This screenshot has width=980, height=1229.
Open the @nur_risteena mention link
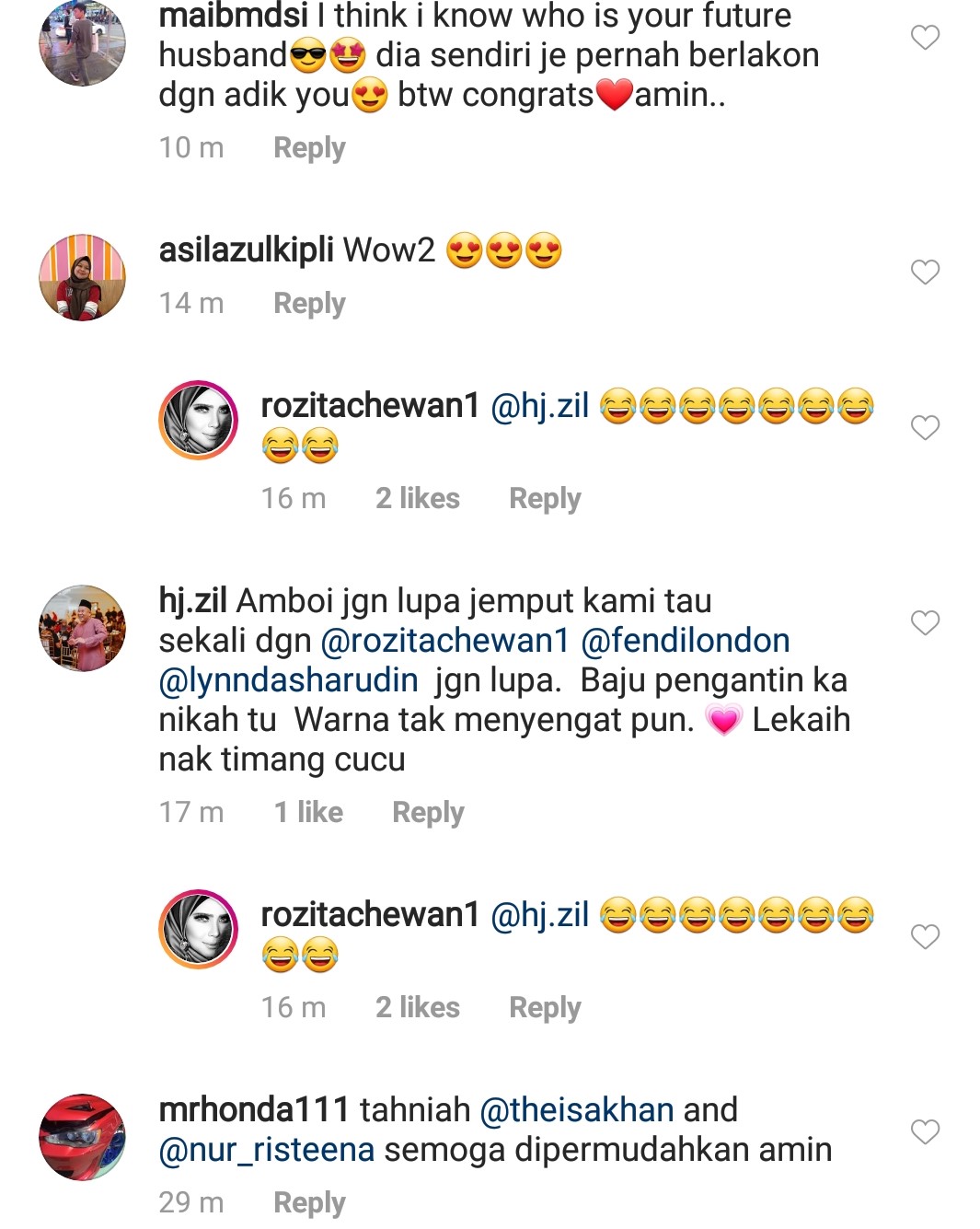[267, 1151]
